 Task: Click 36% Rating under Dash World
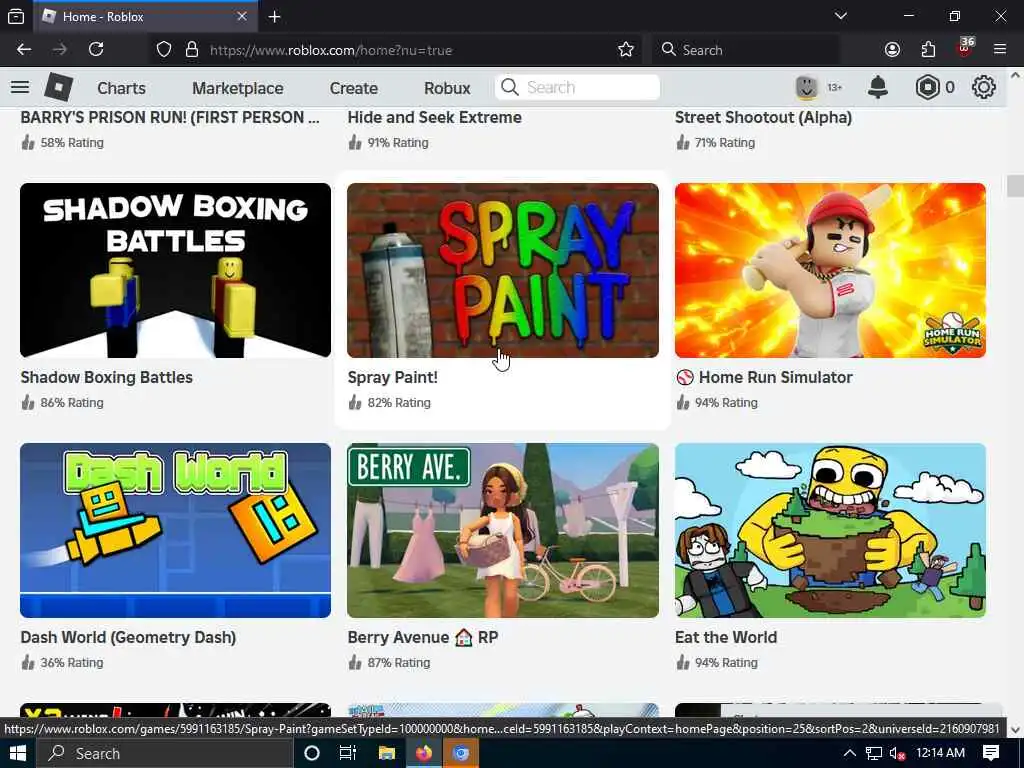click(72, 662)
